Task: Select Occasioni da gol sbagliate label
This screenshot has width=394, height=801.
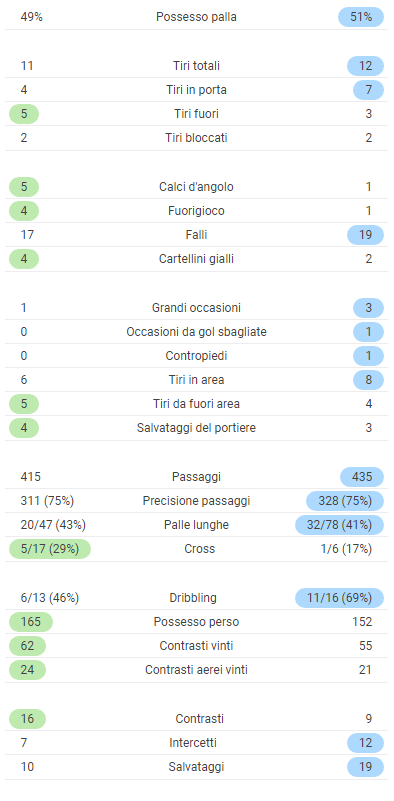Action: [x=196, y=332]
